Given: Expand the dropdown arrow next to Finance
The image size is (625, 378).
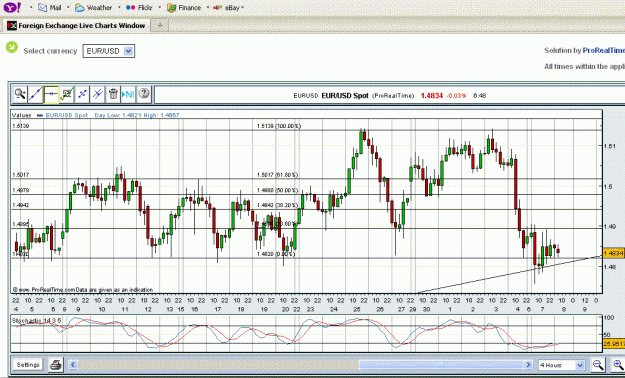Looking at the screenshot, I should [207, 8].
